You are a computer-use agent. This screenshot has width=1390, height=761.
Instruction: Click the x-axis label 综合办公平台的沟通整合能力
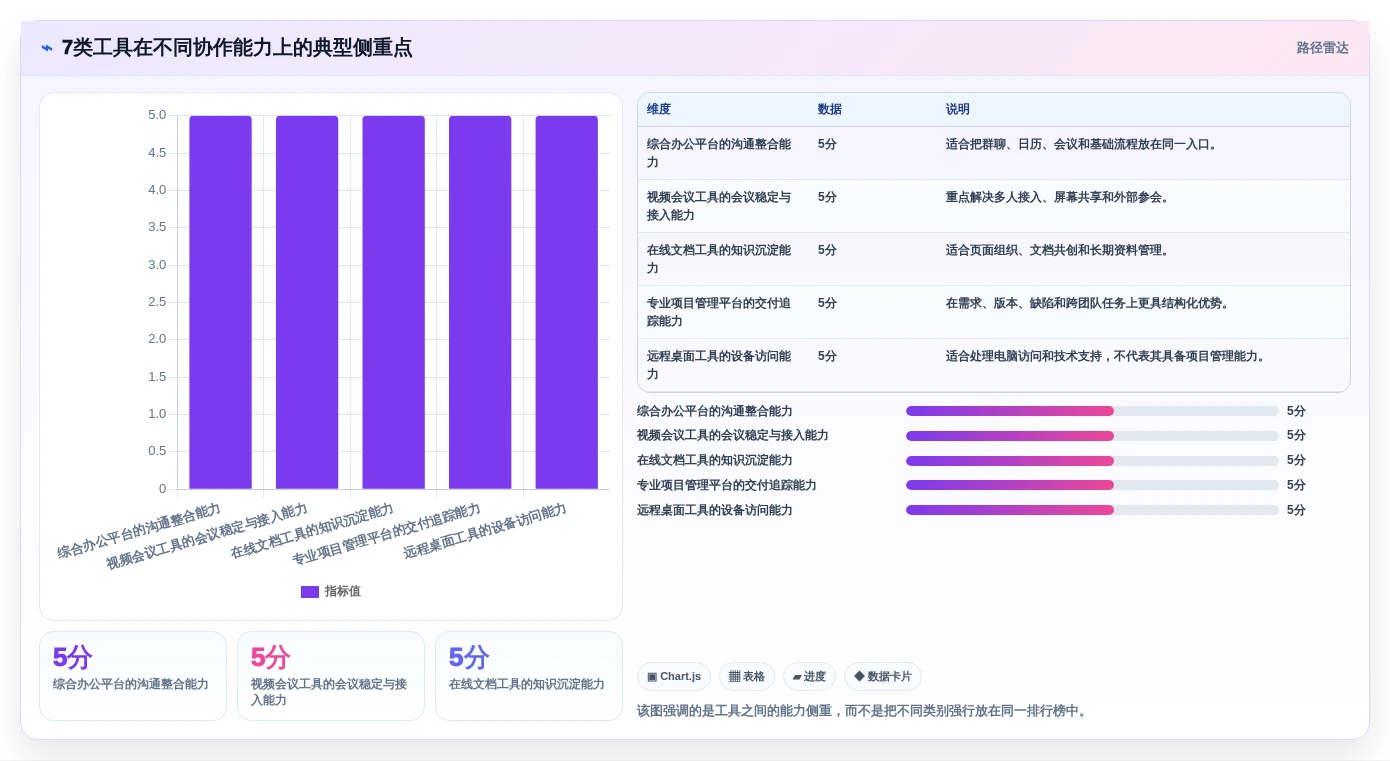pyautogui.click(x=139, y=531)
